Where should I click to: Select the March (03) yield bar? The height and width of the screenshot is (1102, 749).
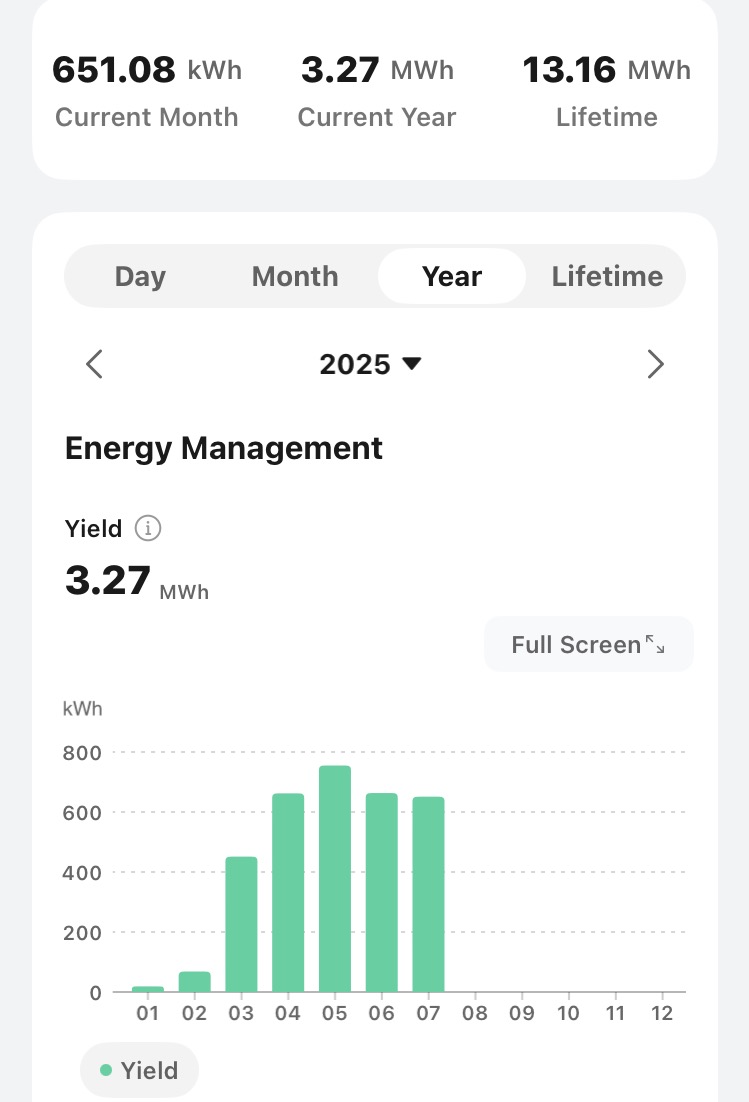241,924
